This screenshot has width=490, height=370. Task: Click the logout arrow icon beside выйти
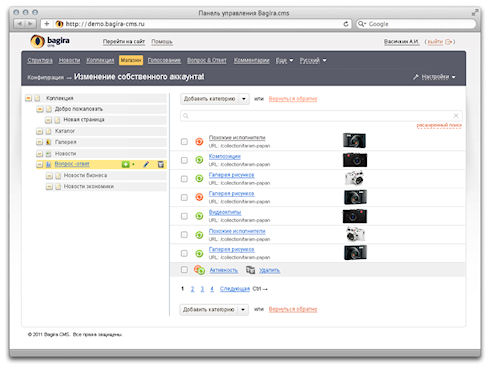449,42
